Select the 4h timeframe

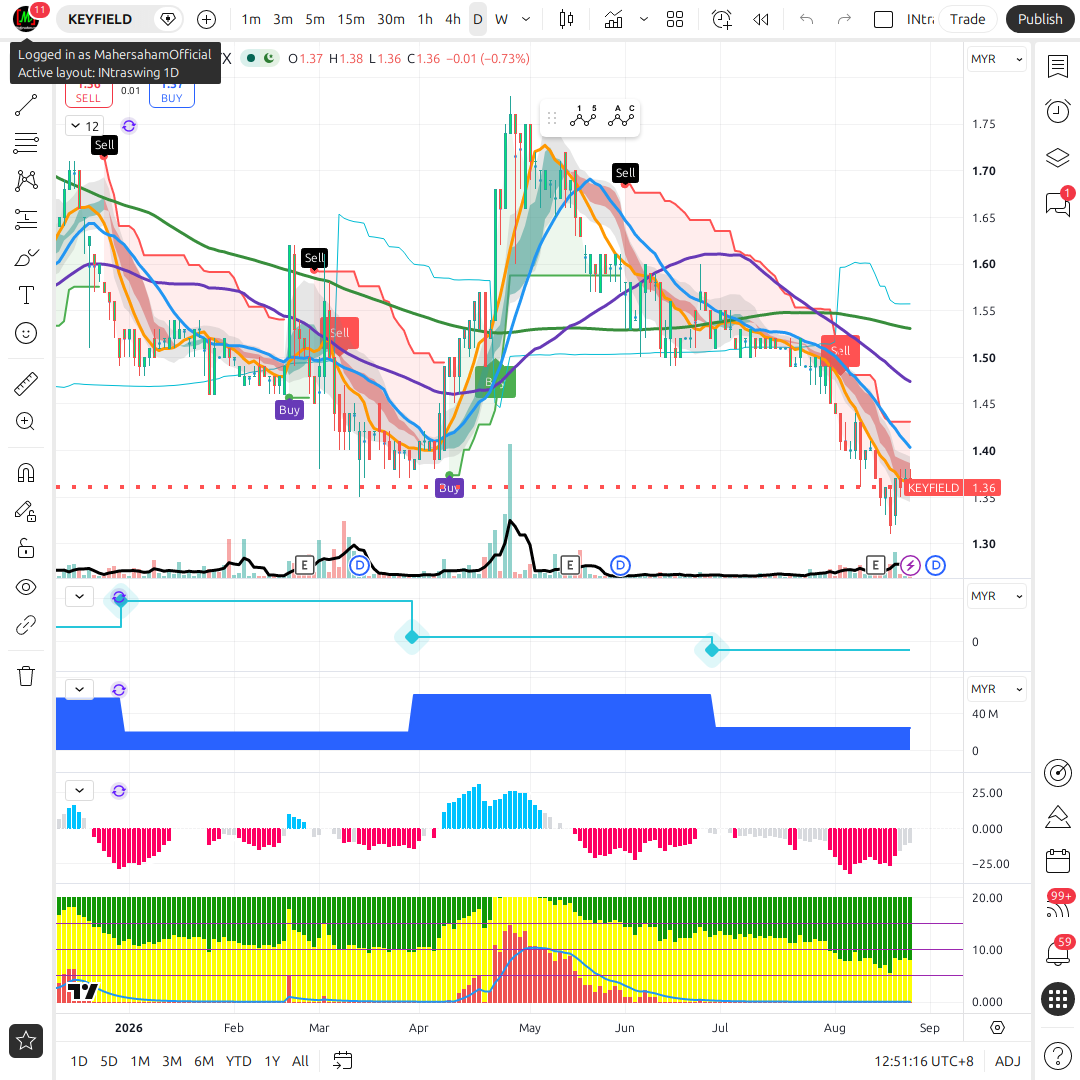453,19
